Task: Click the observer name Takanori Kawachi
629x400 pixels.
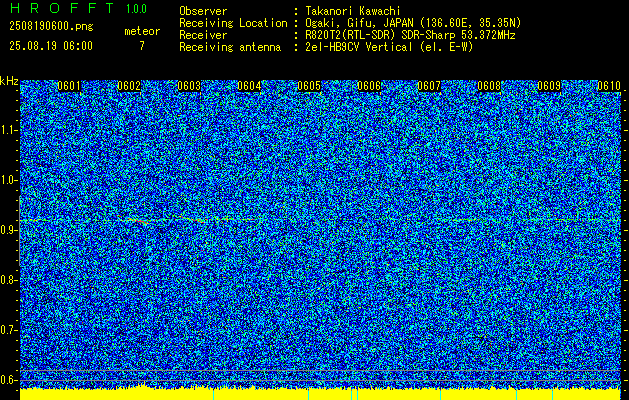Action: pyautogui.click(x=353, y=11)
